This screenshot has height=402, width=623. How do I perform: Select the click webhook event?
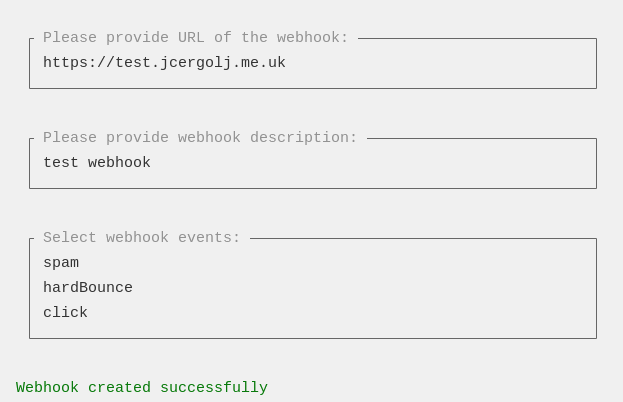click(65, 312)
